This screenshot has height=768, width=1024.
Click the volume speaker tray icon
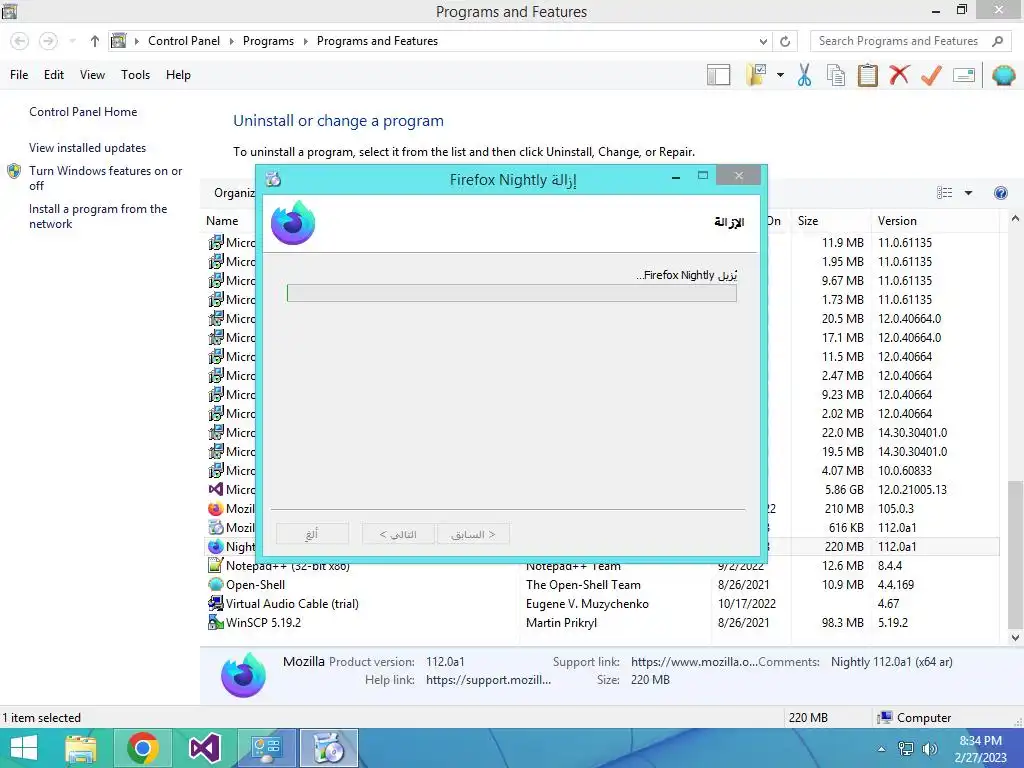[x=929, y=749]
